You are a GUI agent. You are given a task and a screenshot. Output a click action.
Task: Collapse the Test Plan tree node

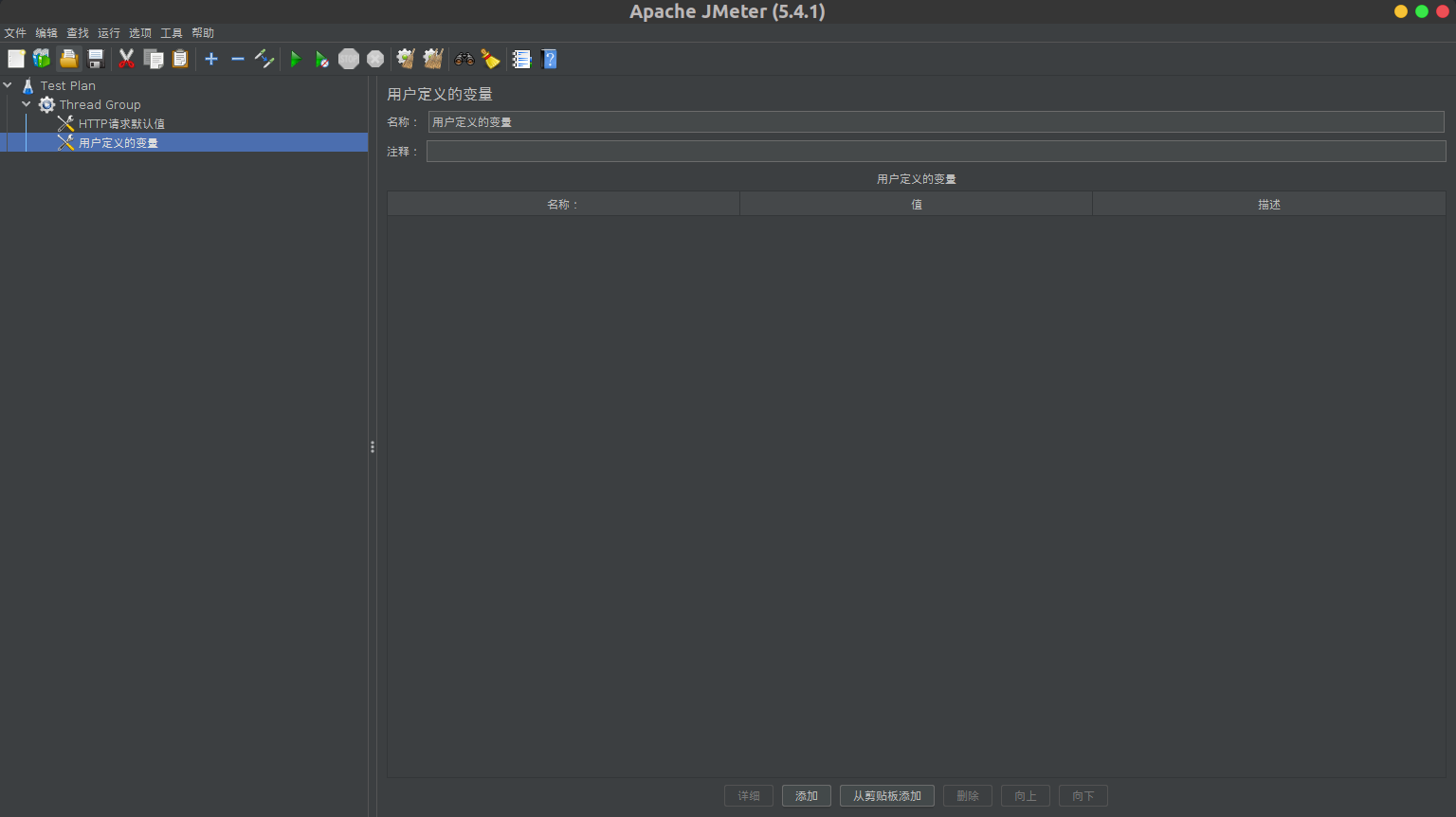(x=8, y=85)
